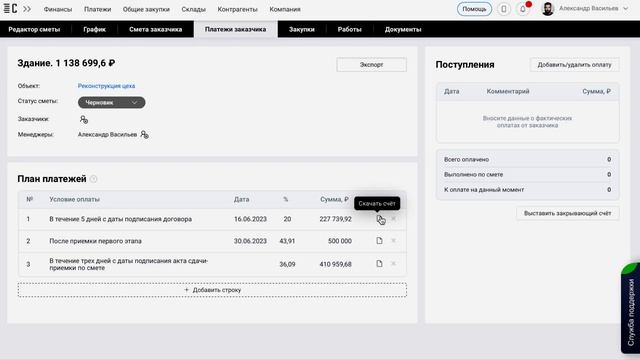Click Здание. 1 138 699,6 ₽ title
The height and width of the screenshot is (360, 640).
pos(66,63)
